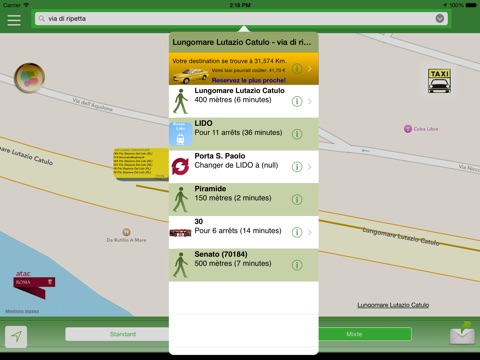
Task: Expand bus 30 step chevron
Action: (x=310, y=232)
